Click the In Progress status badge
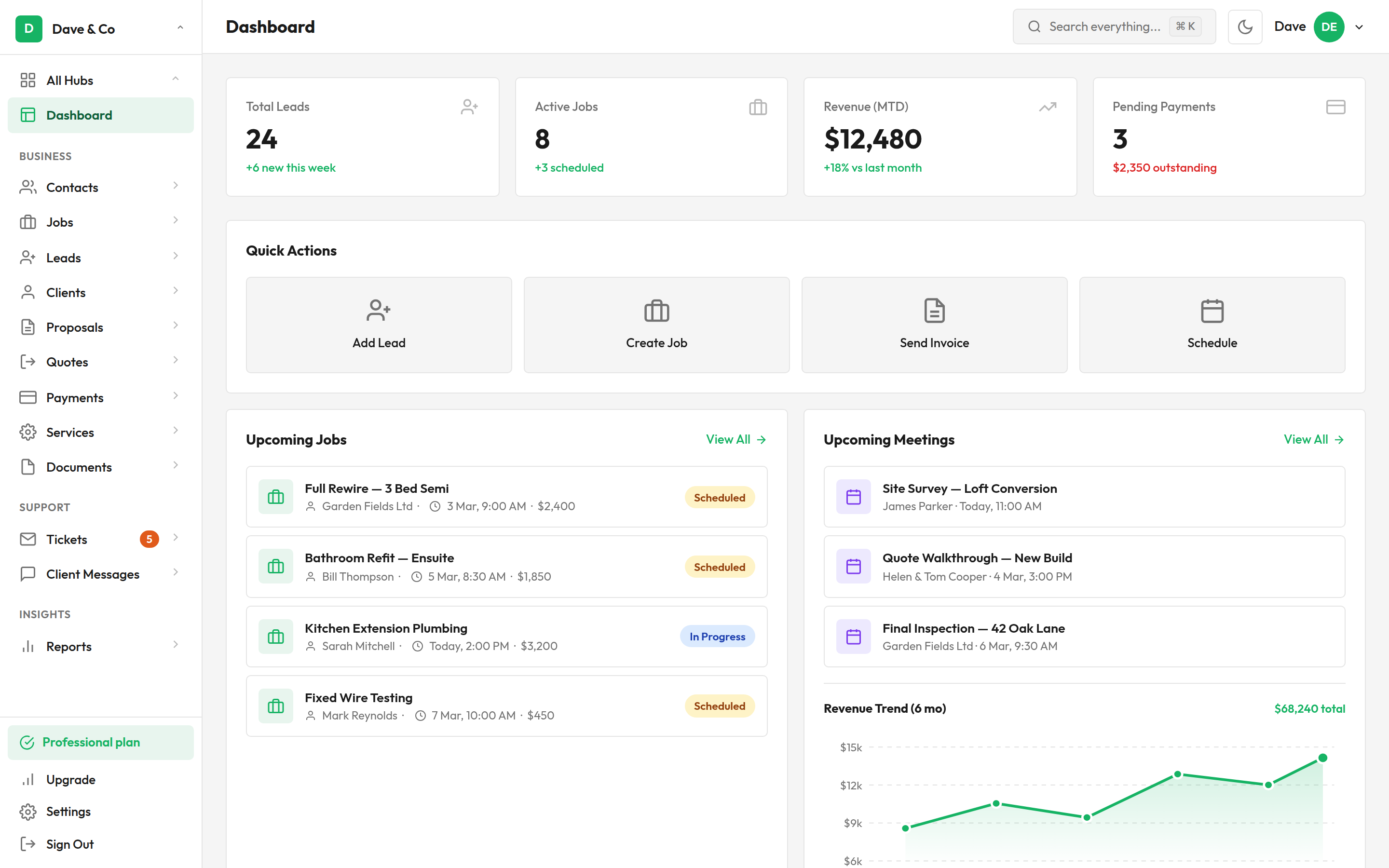 [x=717, y=637]
